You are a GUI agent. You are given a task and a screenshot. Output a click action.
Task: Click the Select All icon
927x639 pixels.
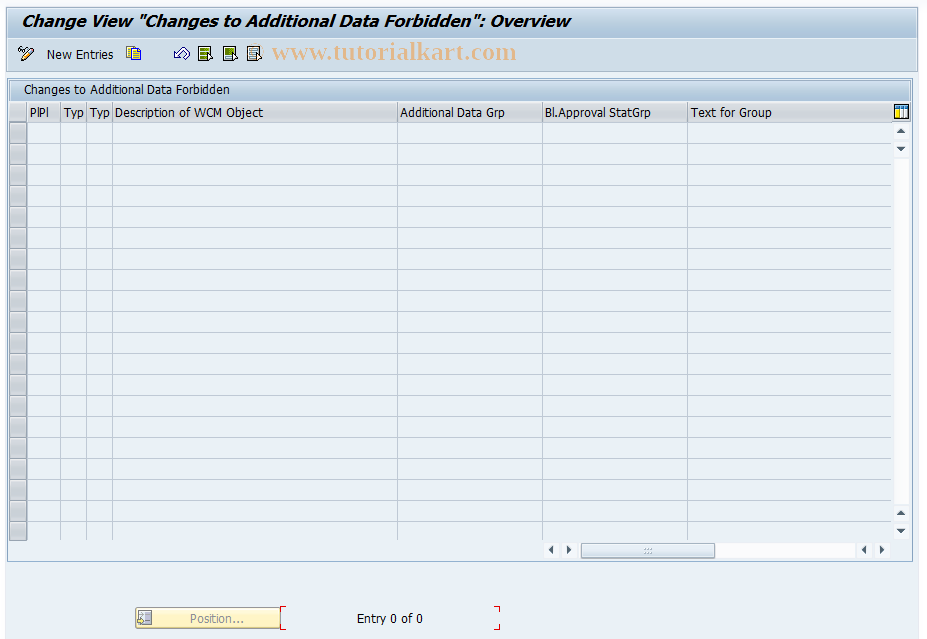pos(205,54)
